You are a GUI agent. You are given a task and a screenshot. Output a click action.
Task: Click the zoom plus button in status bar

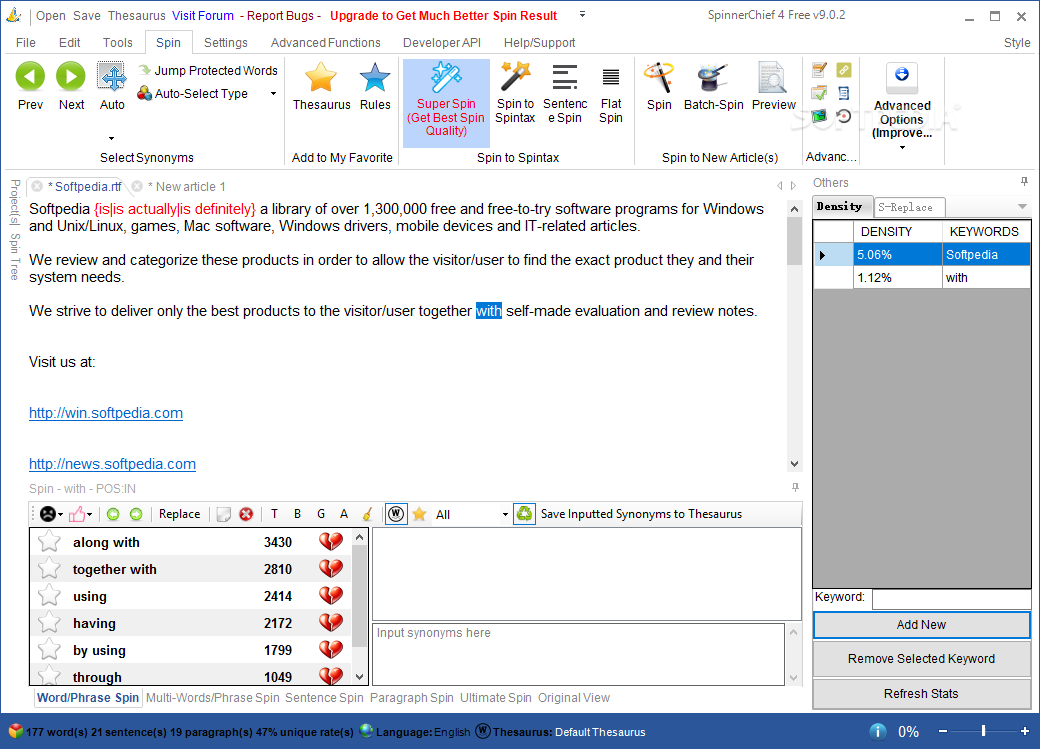[x=1025, y=731]
